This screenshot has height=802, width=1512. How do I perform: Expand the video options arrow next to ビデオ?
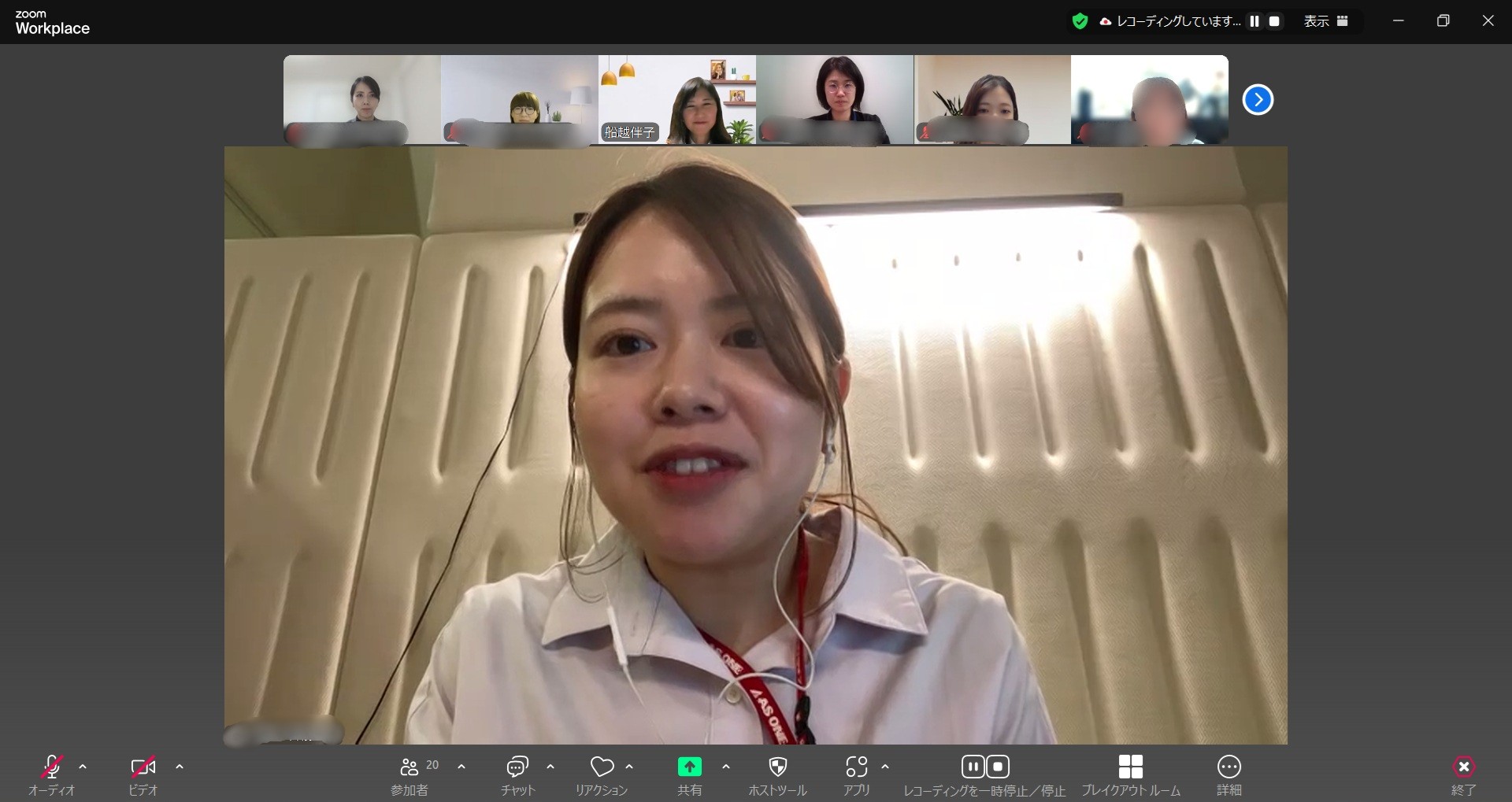tap(180, 767)
